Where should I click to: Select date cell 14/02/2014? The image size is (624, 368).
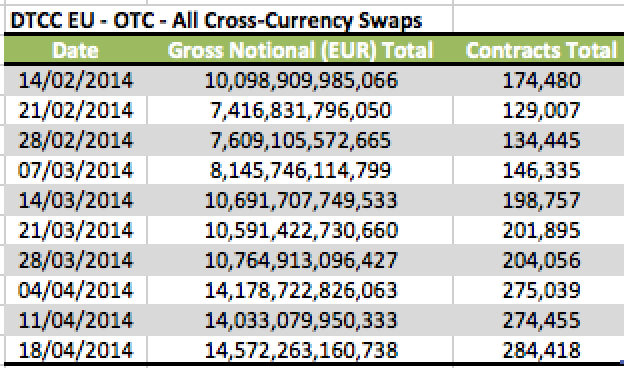[76, 81]
